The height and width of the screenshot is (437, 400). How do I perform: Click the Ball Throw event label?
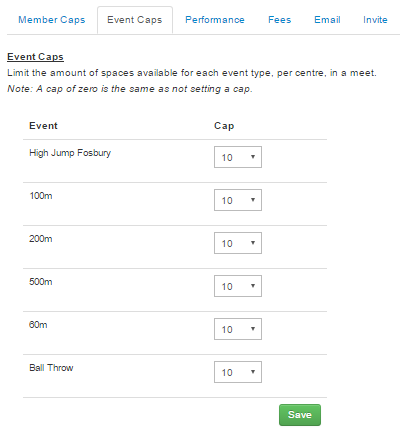51,368
